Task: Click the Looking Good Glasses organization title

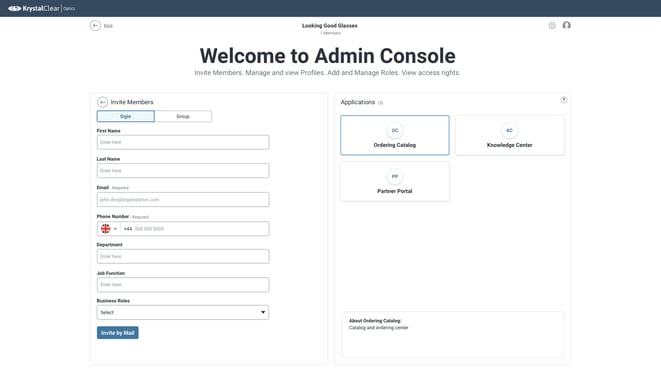Action: (330, 26)
